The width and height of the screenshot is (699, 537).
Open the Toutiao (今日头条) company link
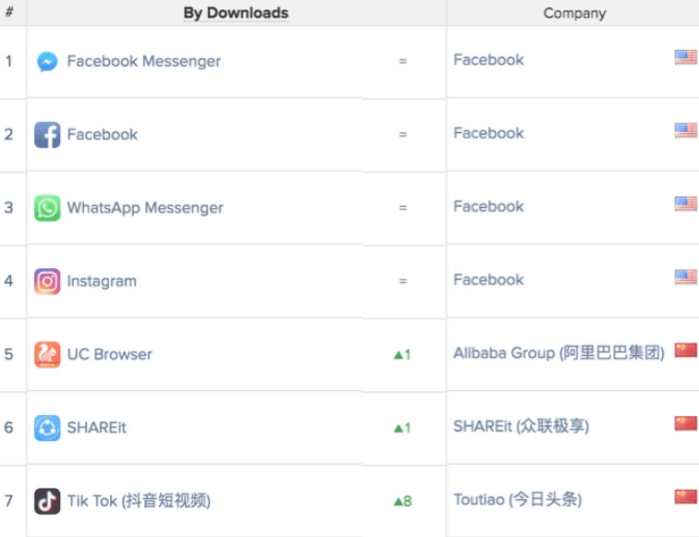pos(518,500)
